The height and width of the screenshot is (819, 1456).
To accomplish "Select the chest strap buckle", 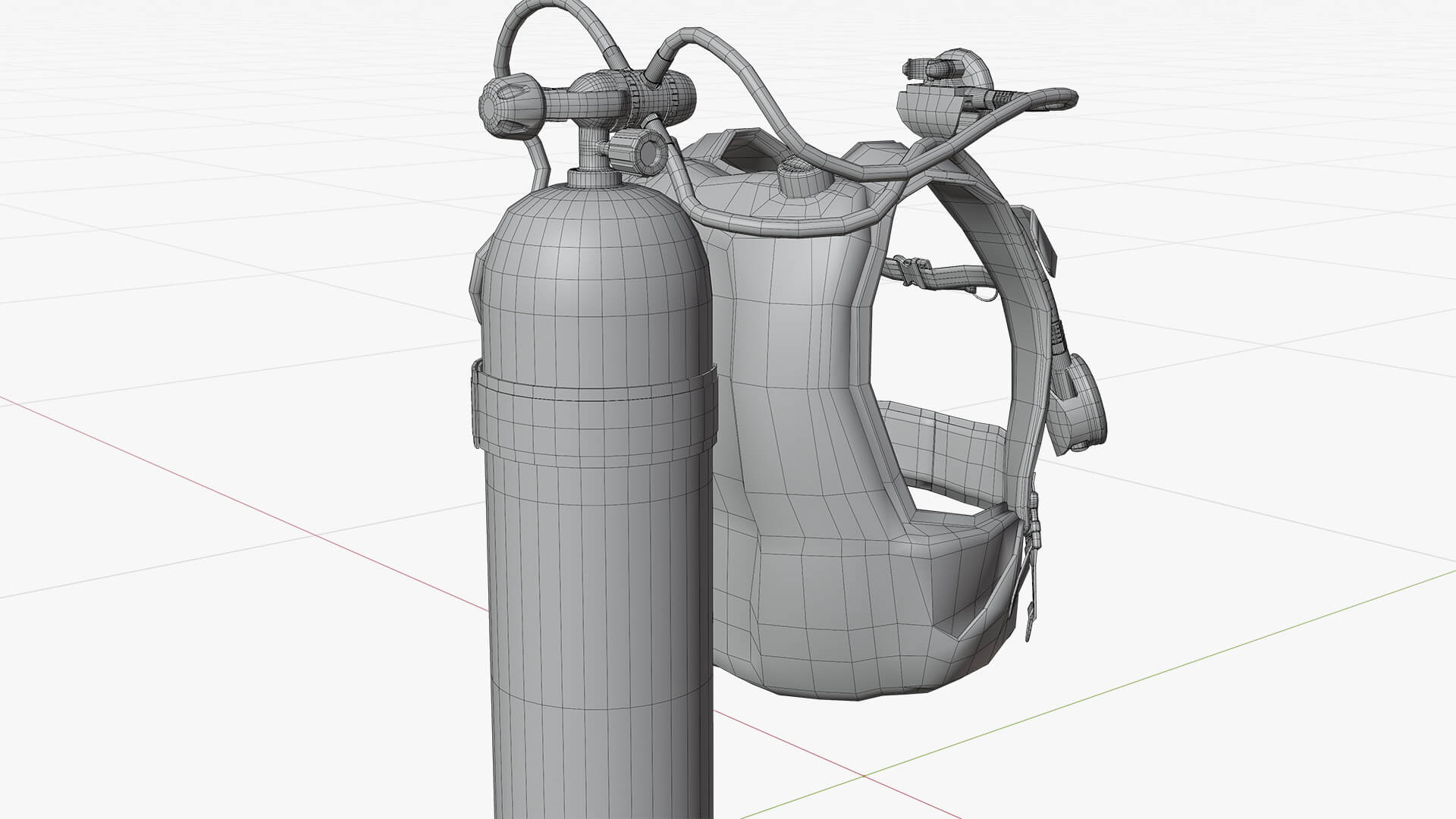I will tap(911, 269).
